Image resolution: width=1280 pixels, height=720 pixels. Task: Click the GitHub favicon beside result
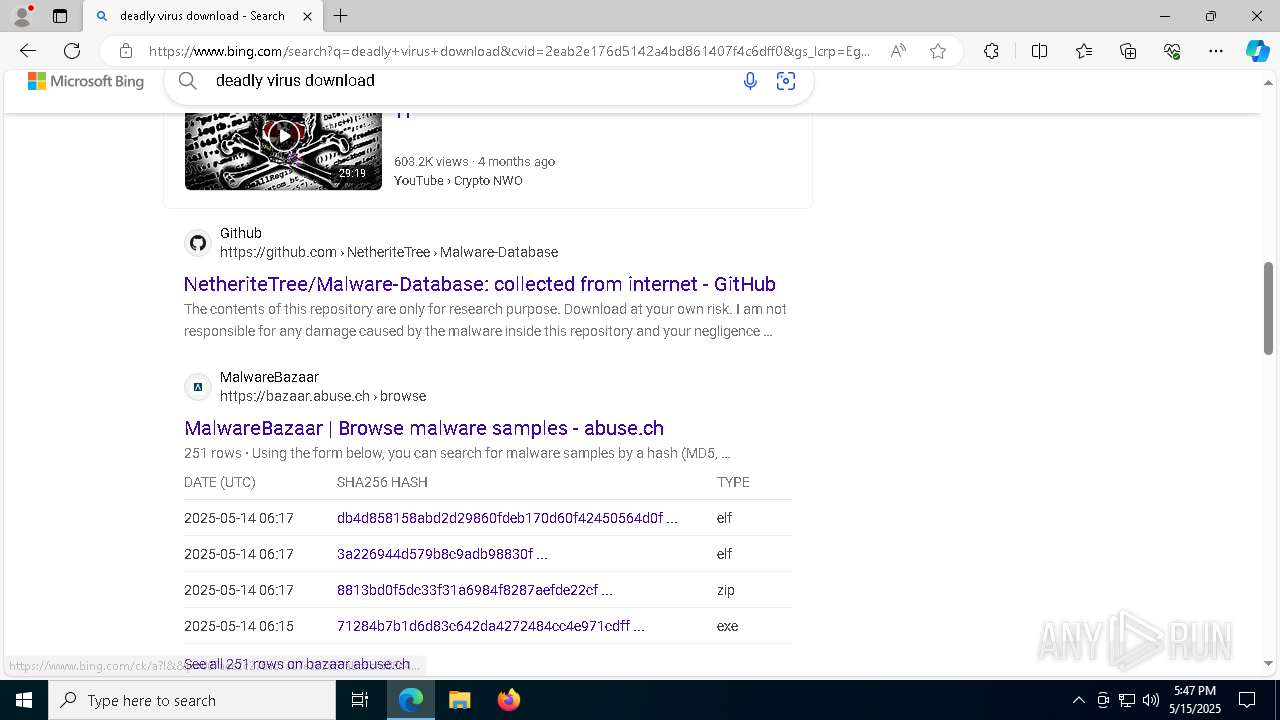198,243
